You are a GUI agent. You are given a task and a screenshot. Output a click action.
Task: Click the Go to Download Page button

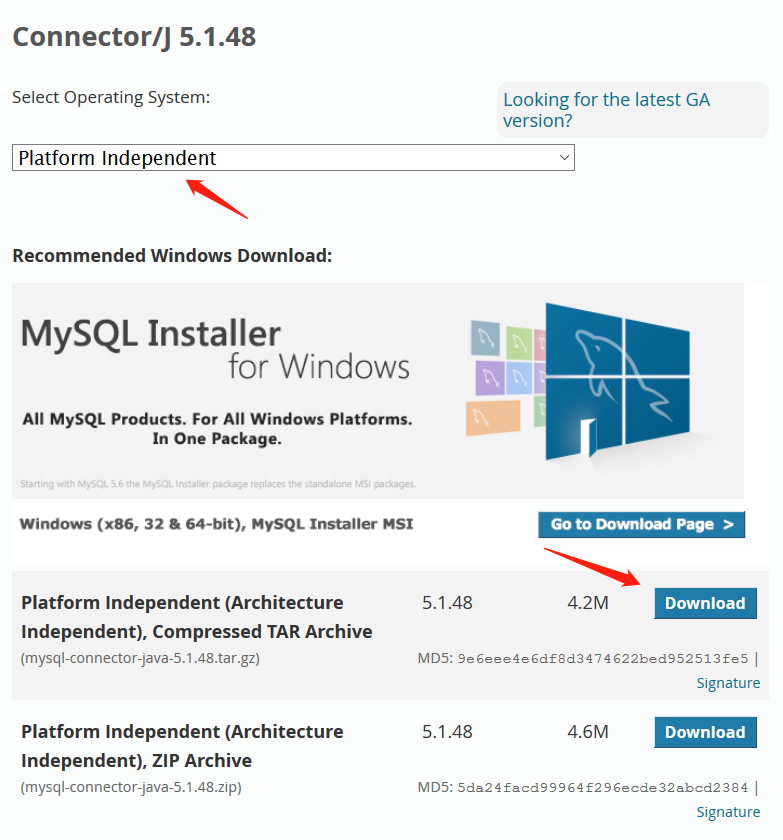pyautogui.click(x=641, y=524)
